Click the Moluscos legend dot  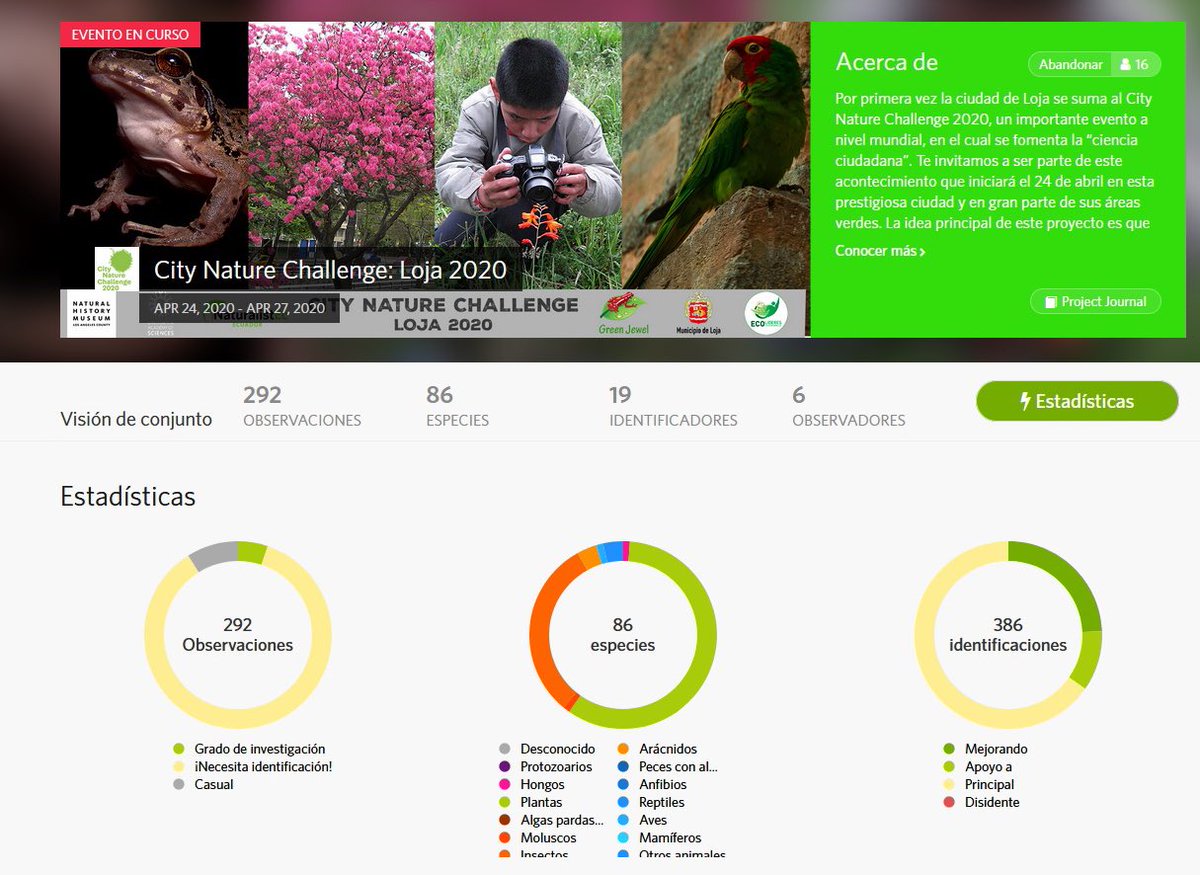click(x=505, y=838)
